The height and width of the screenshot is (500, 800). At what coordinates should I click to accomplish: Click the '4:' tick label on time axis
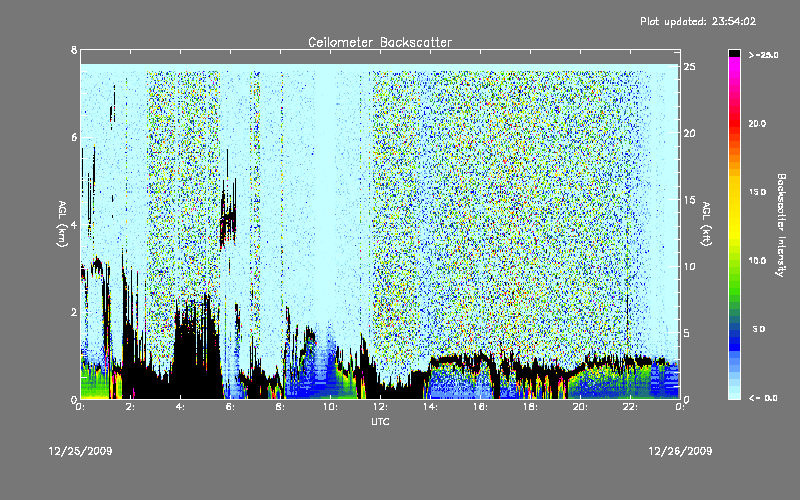click(180, 407)
